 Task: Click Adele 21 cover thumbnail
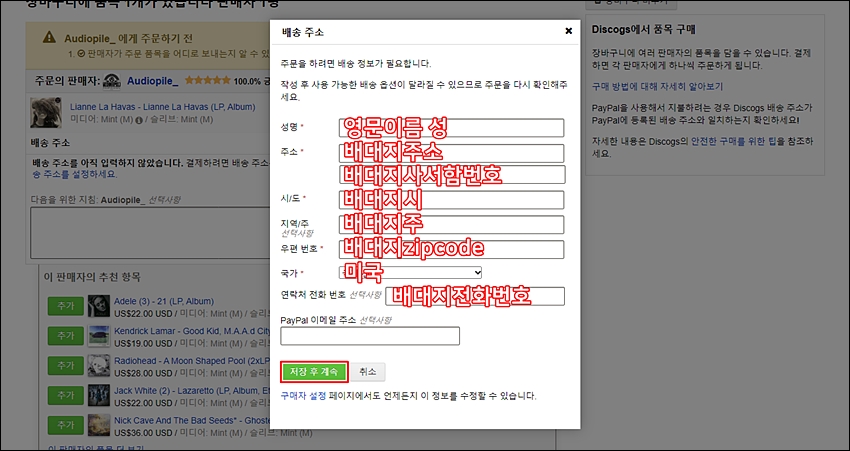(x=99, y=306)
